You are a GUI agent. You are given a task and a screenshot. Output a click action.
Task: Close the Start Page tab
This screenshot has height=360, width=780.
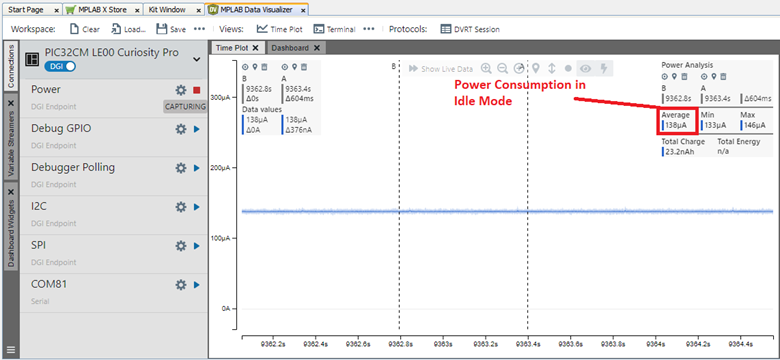tap(56, 10)
